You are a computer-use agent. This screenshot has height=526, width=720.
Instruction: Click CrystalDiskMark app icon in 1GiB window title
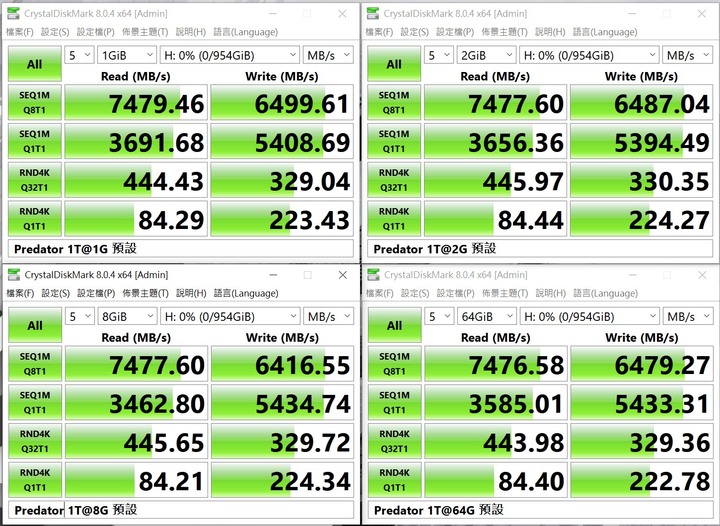click(x=14, y=14)
